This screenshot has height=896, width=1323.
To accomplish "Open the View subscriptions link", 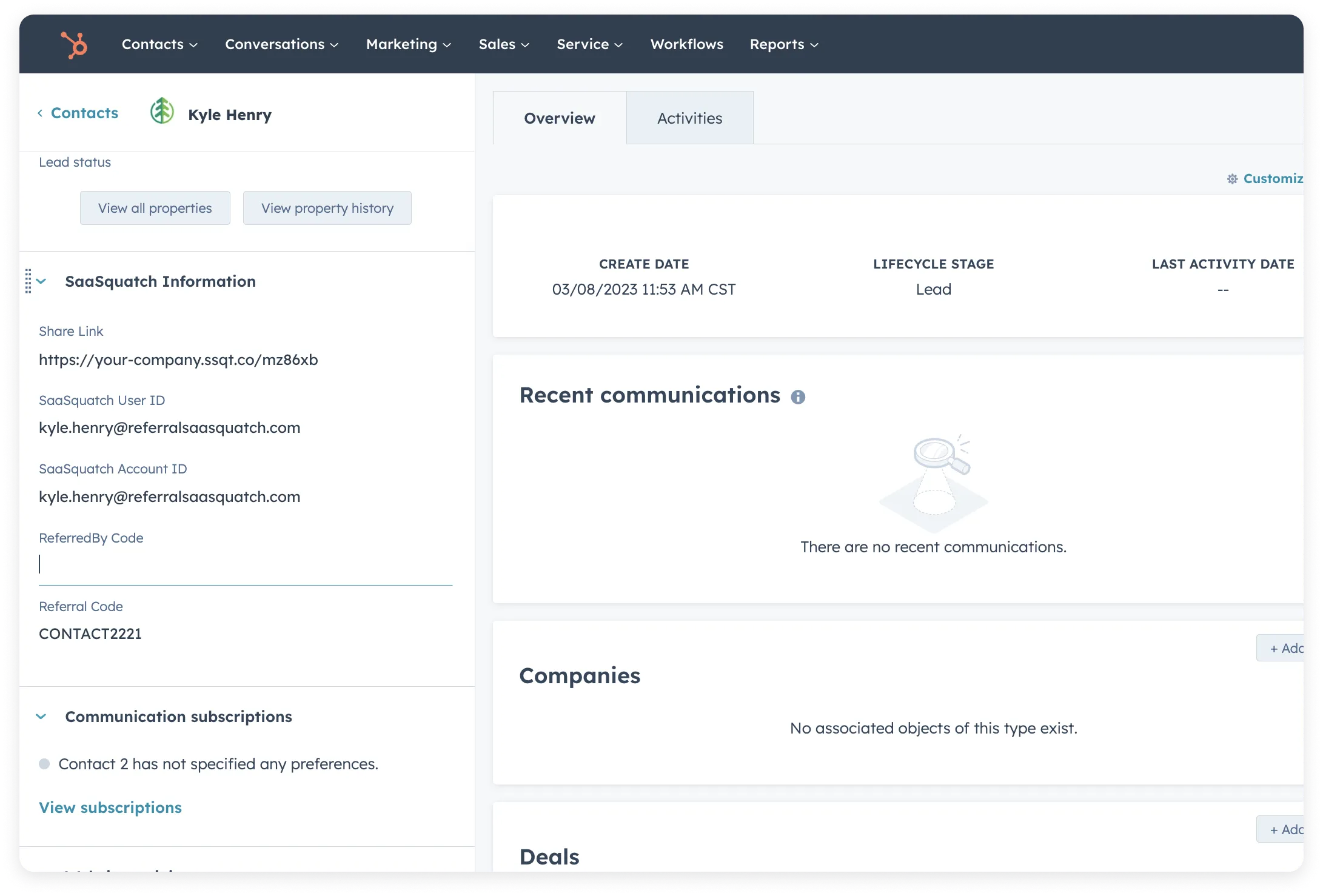I will point(110,807).
